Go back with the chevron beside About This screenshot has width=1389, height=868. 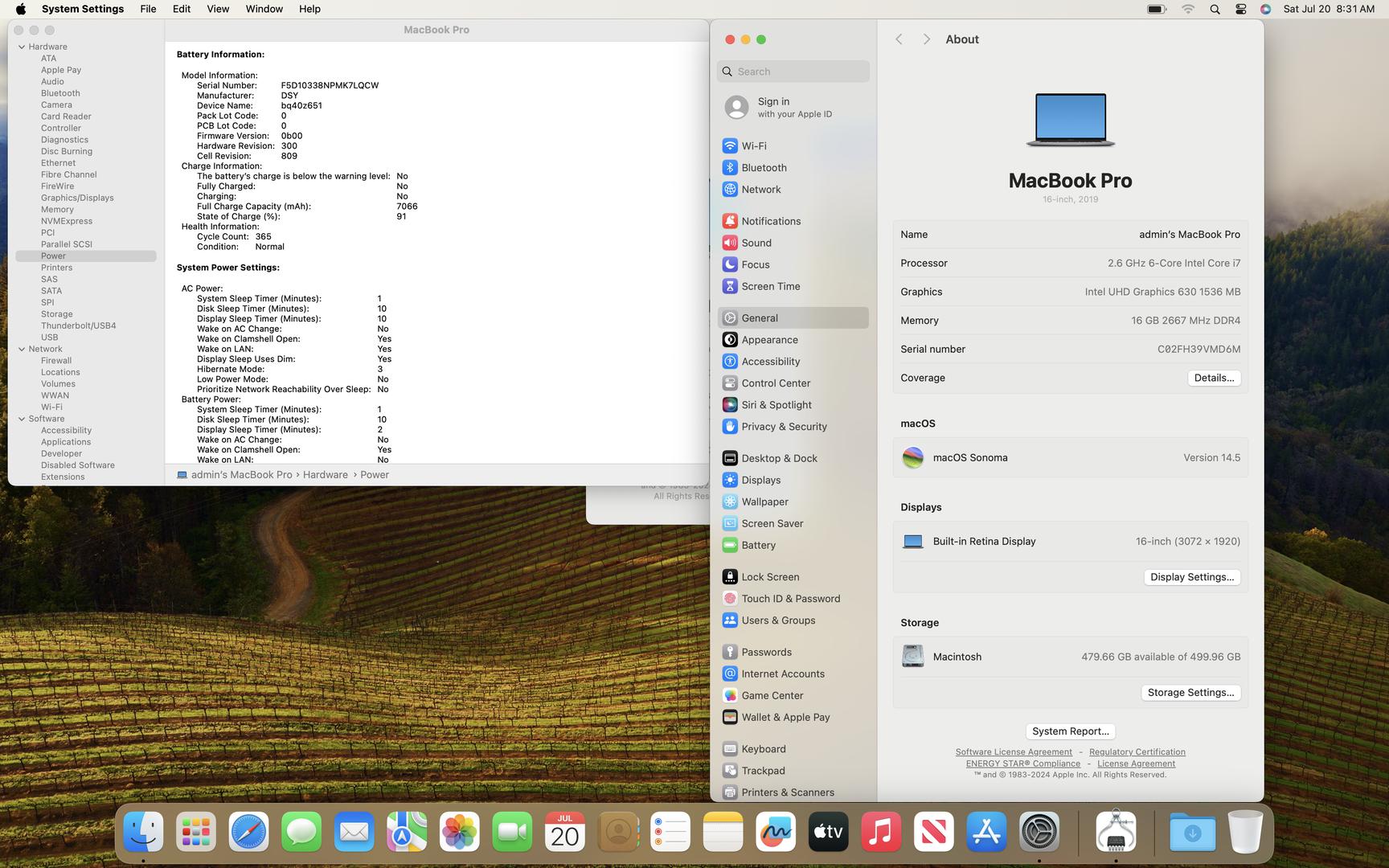(899, 39)
